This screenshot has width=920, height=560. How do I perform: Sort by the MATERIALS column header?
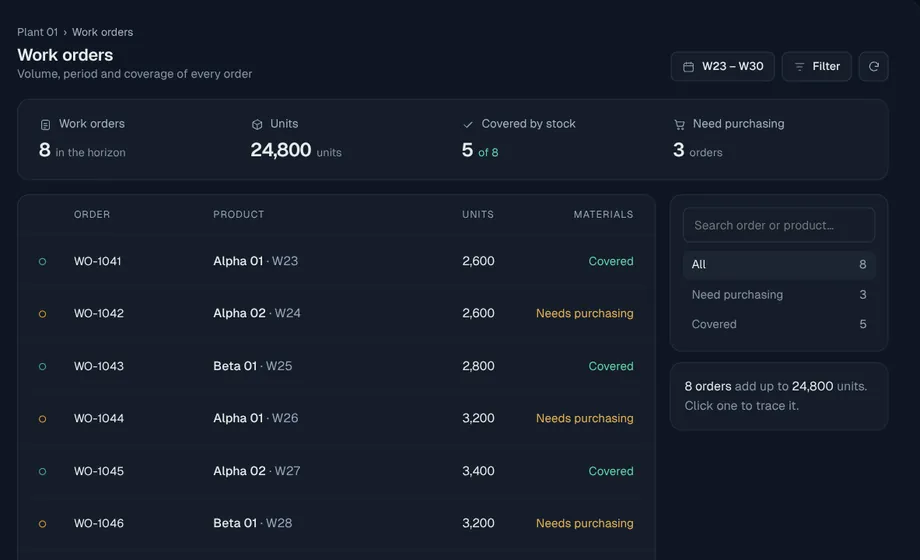(603, 214)
